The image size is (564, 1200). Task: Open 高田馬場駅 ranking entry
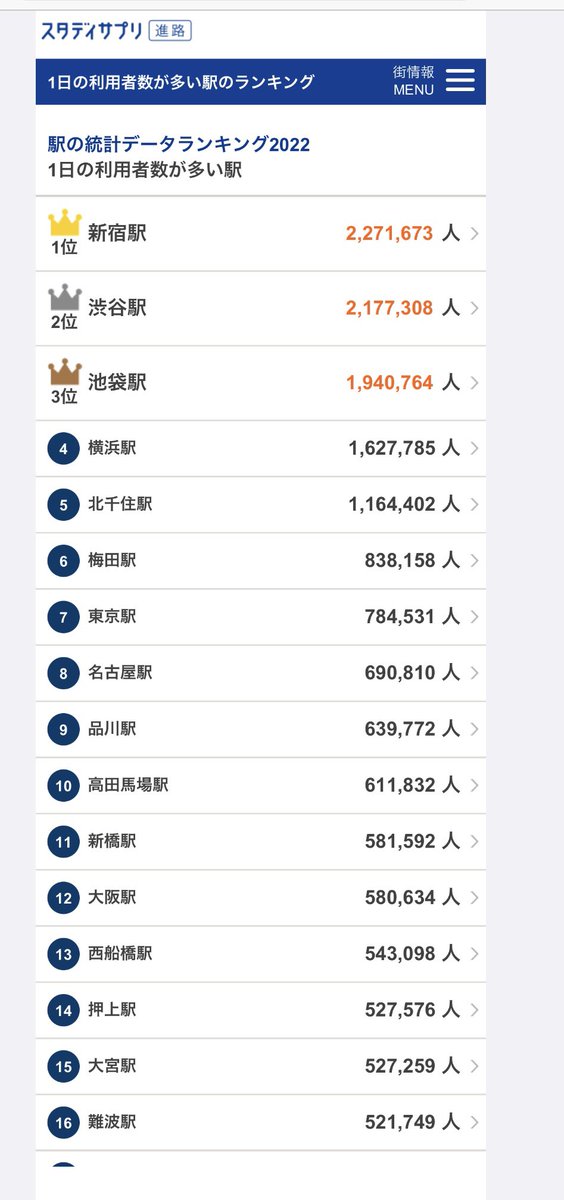261,786
